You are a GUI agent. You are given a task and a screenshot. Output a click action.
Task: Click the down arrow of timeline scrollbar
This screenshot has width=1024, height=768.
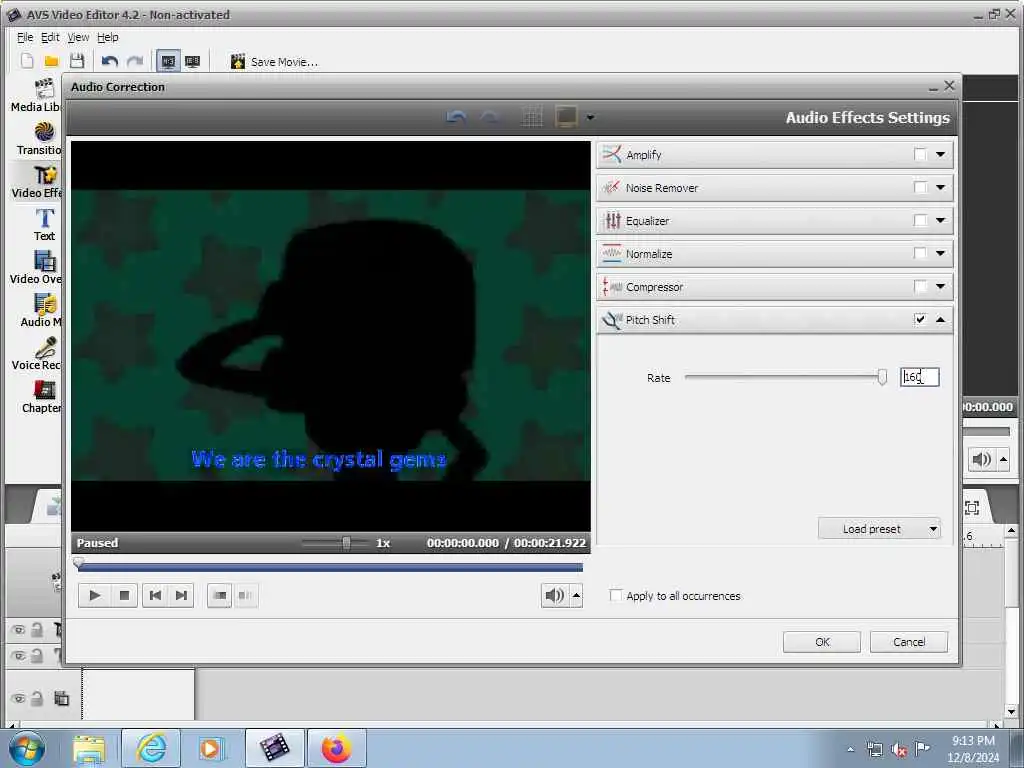[1011, 711]
